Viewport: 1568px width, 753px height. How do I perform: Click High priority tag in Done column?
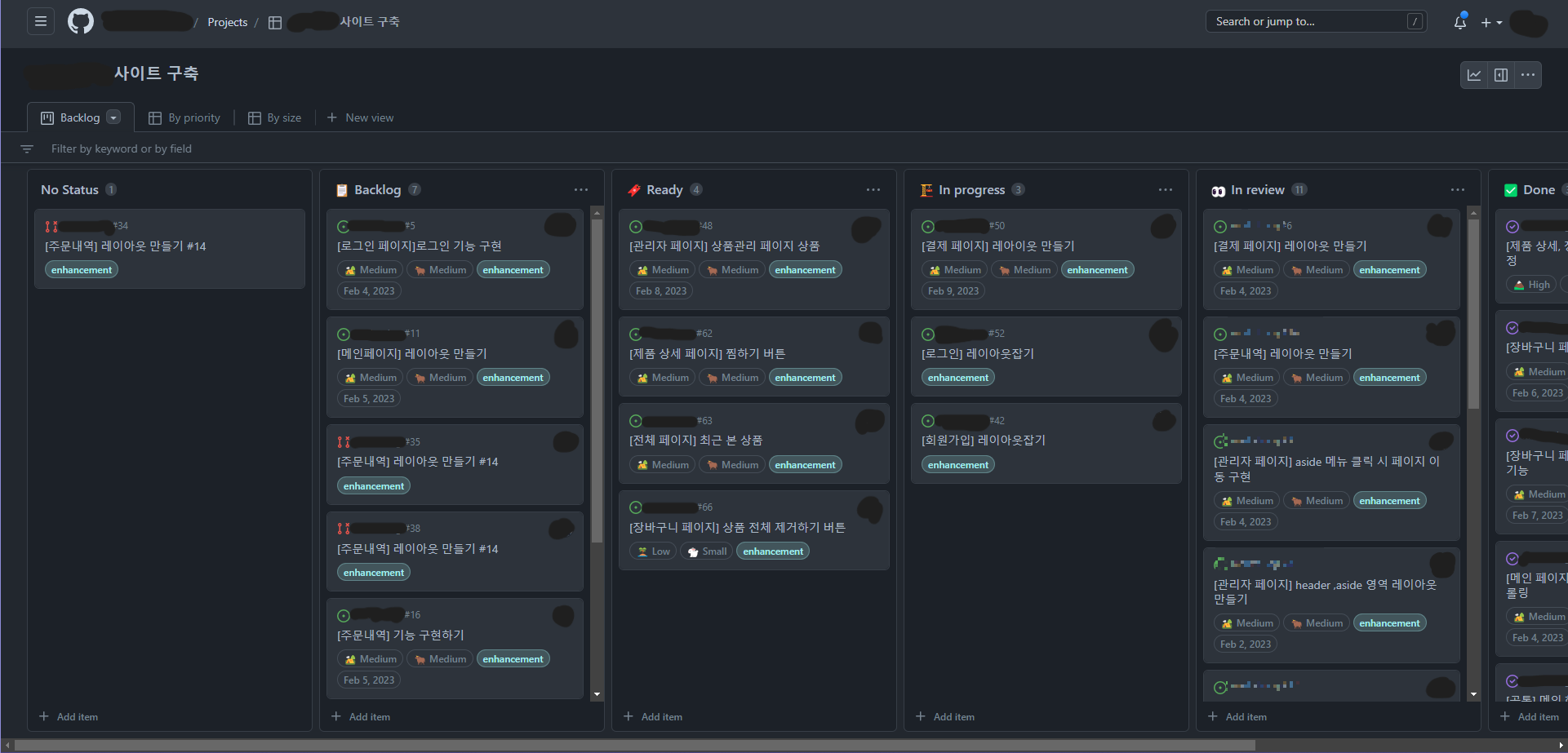pos(1531,285)
